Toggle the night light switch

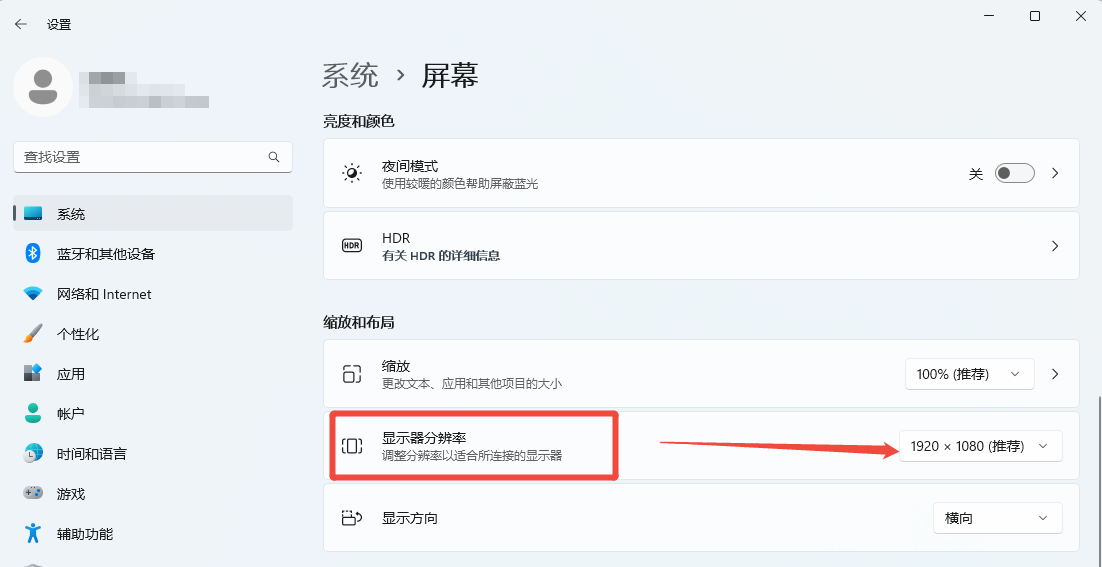pyautogui.click(x=1014, y=173)
